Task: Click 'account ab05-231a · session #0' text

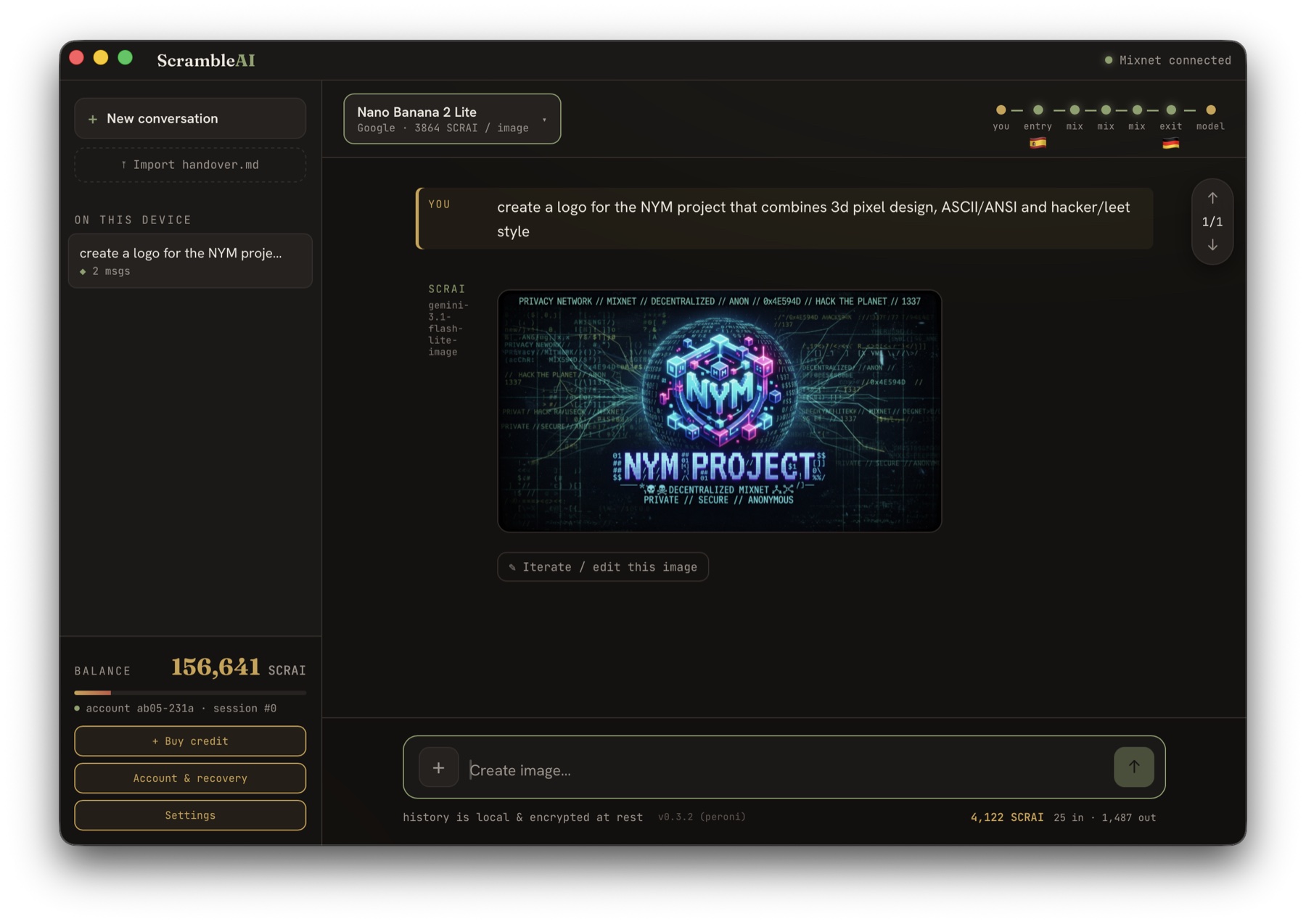Action: tap(181, 708)
